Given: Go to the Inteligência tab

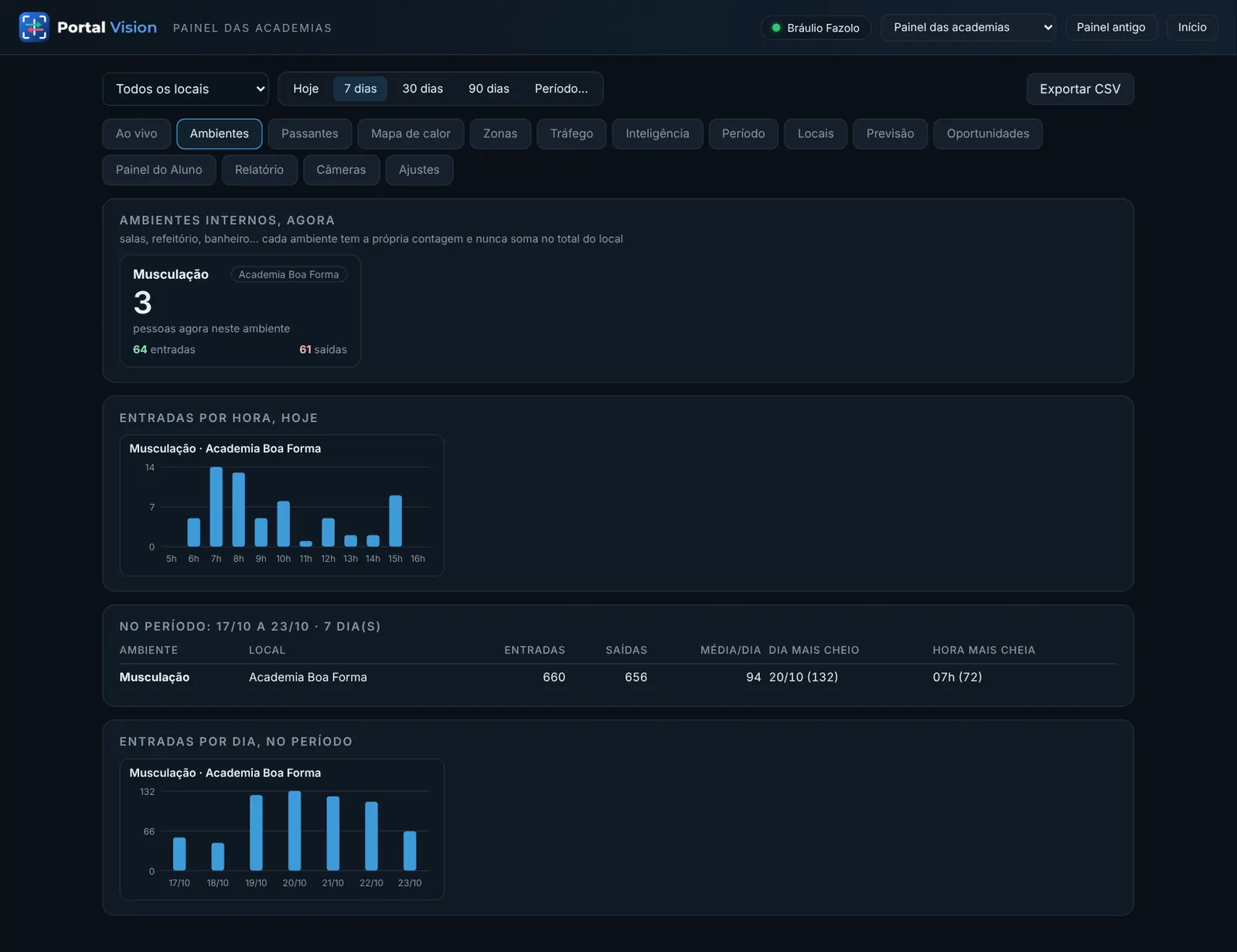Looking at the screenshot, I should (x=657, y=134).
